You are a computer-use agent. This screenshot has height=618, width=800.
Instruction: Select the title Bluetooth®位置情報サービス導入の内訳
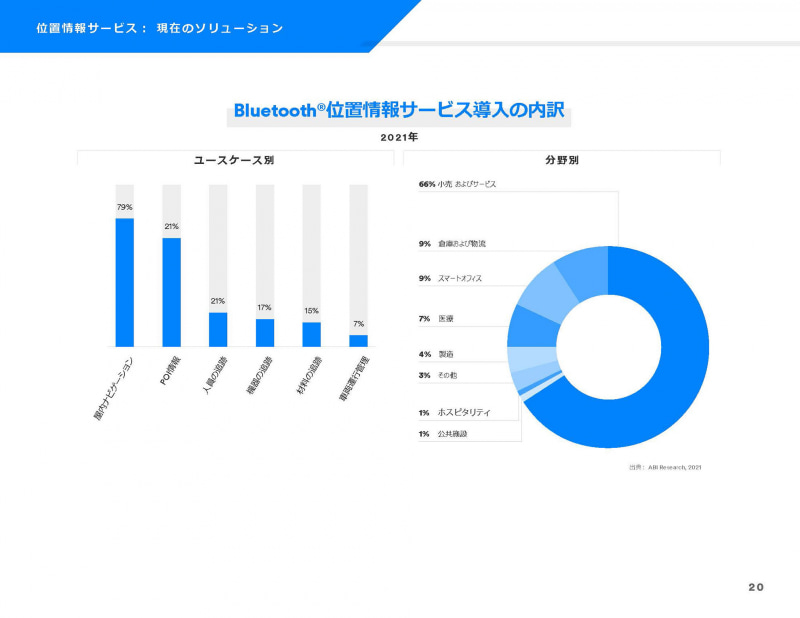tap(399, 110)
